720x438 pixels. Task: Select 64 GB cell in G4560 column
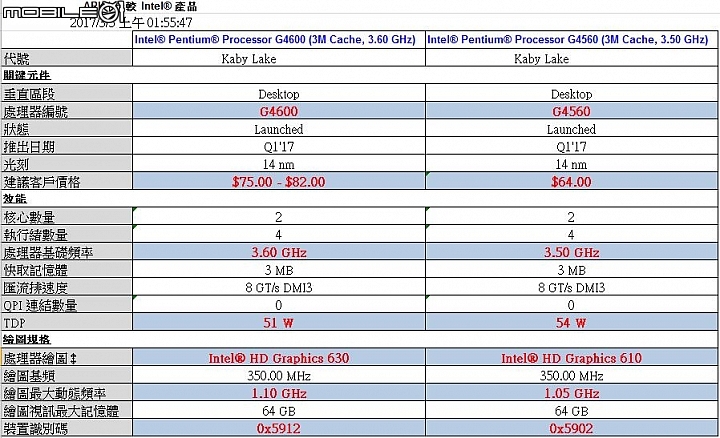(x=571, y=411)
